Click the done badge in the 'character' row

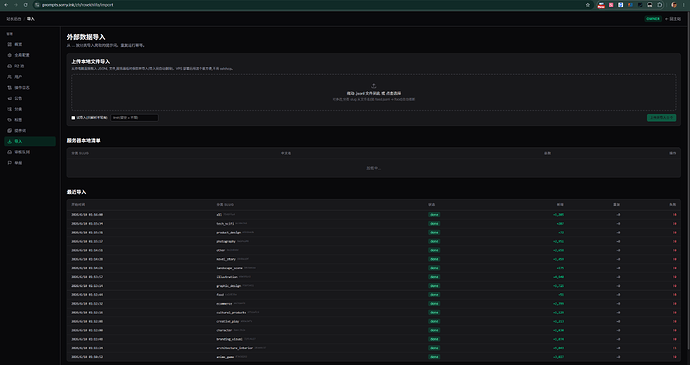tap(434, 330)
